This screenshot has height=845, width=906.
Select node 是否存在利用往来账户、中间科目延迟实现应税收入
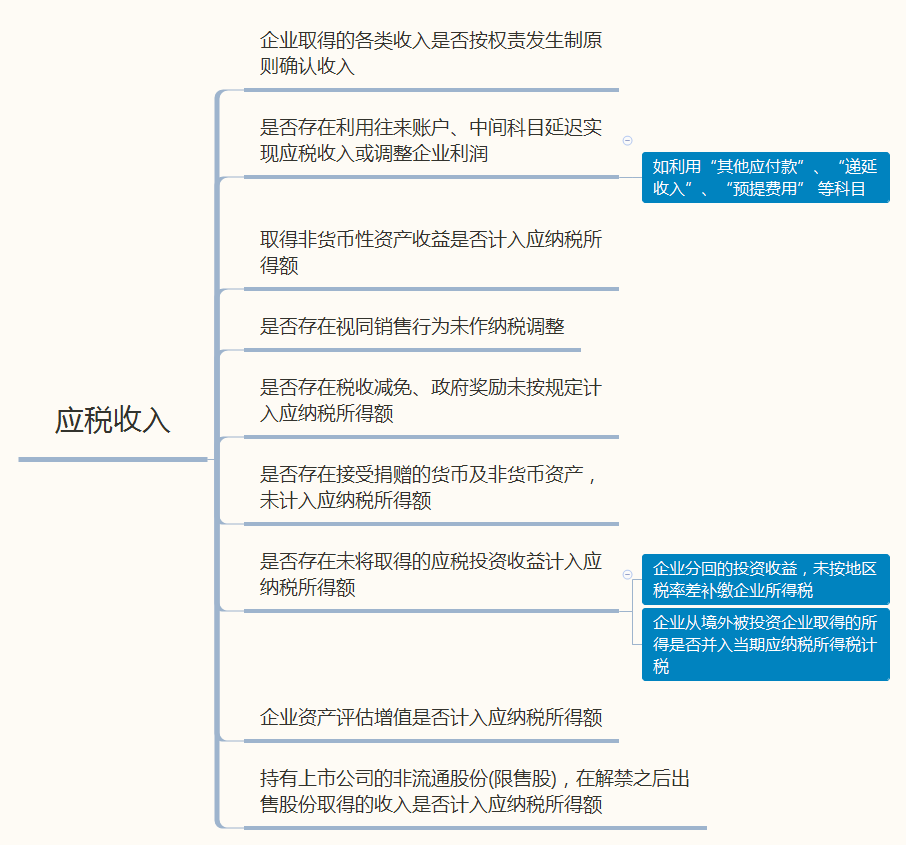430,140
